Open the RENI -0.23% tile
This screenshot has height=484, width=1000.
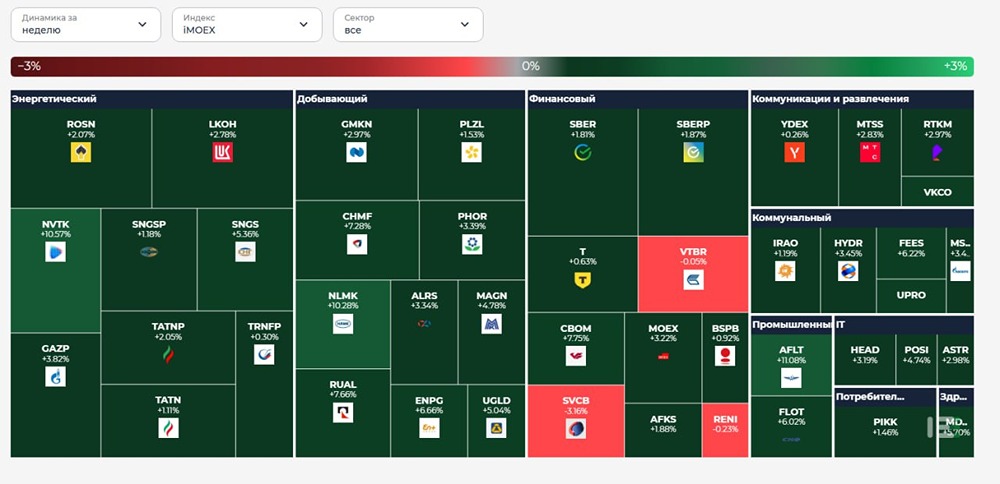(725, 430)
